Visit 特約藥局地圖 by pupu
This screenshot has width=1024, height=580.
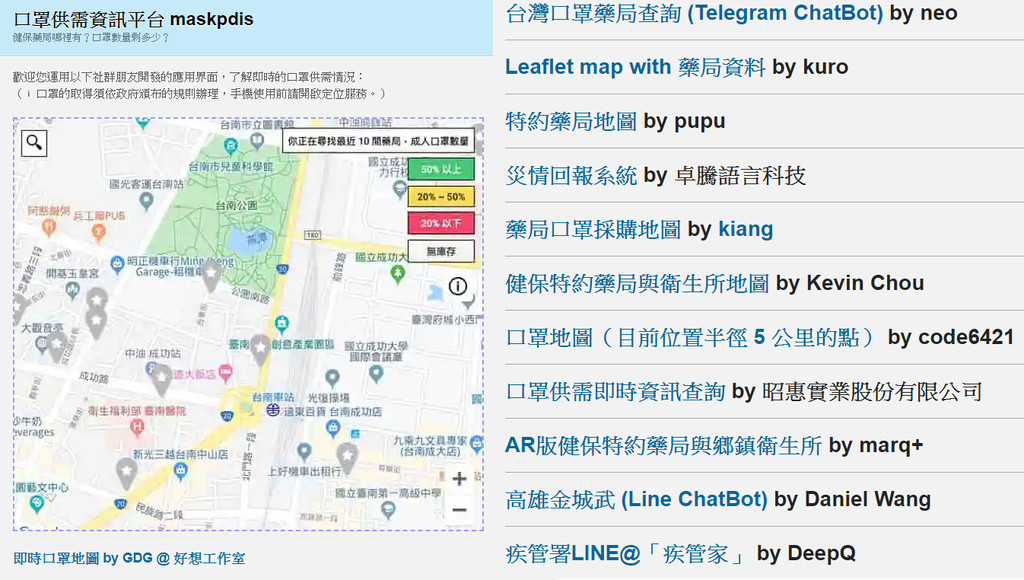tap(571, 121)
